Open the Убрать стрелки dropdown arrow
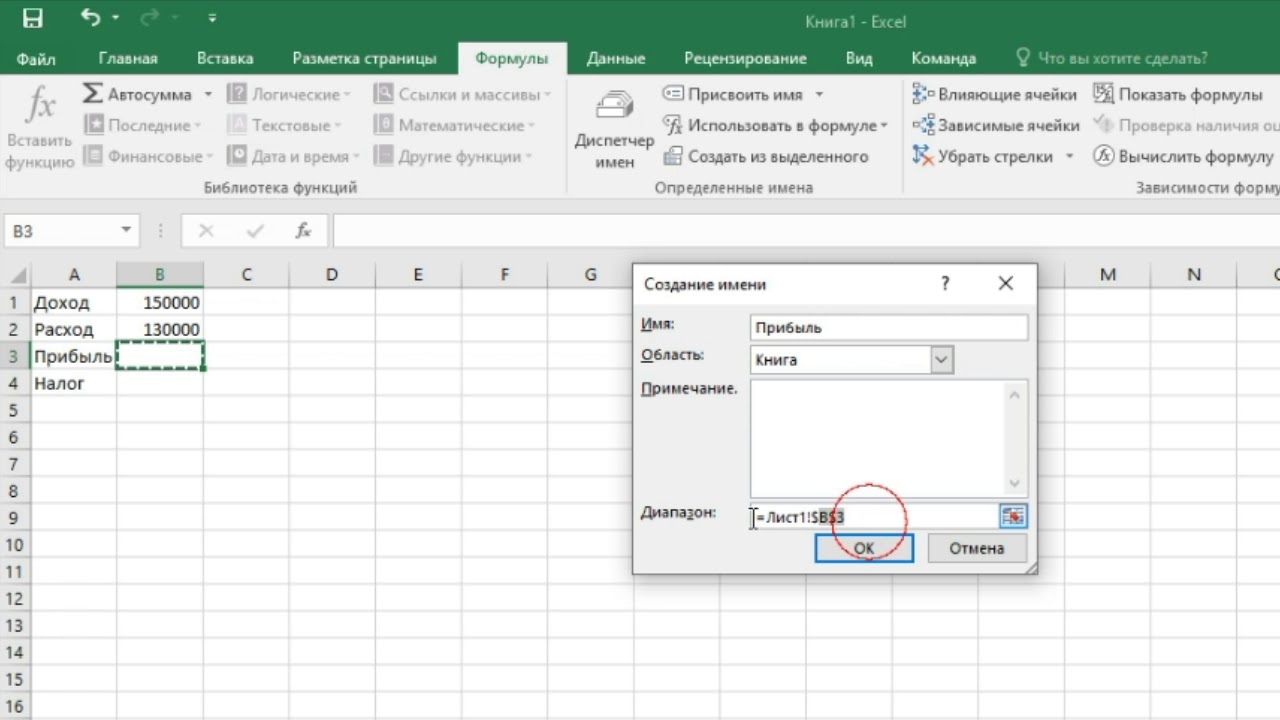The image size is (1280, 720). tap(1069, 156)
